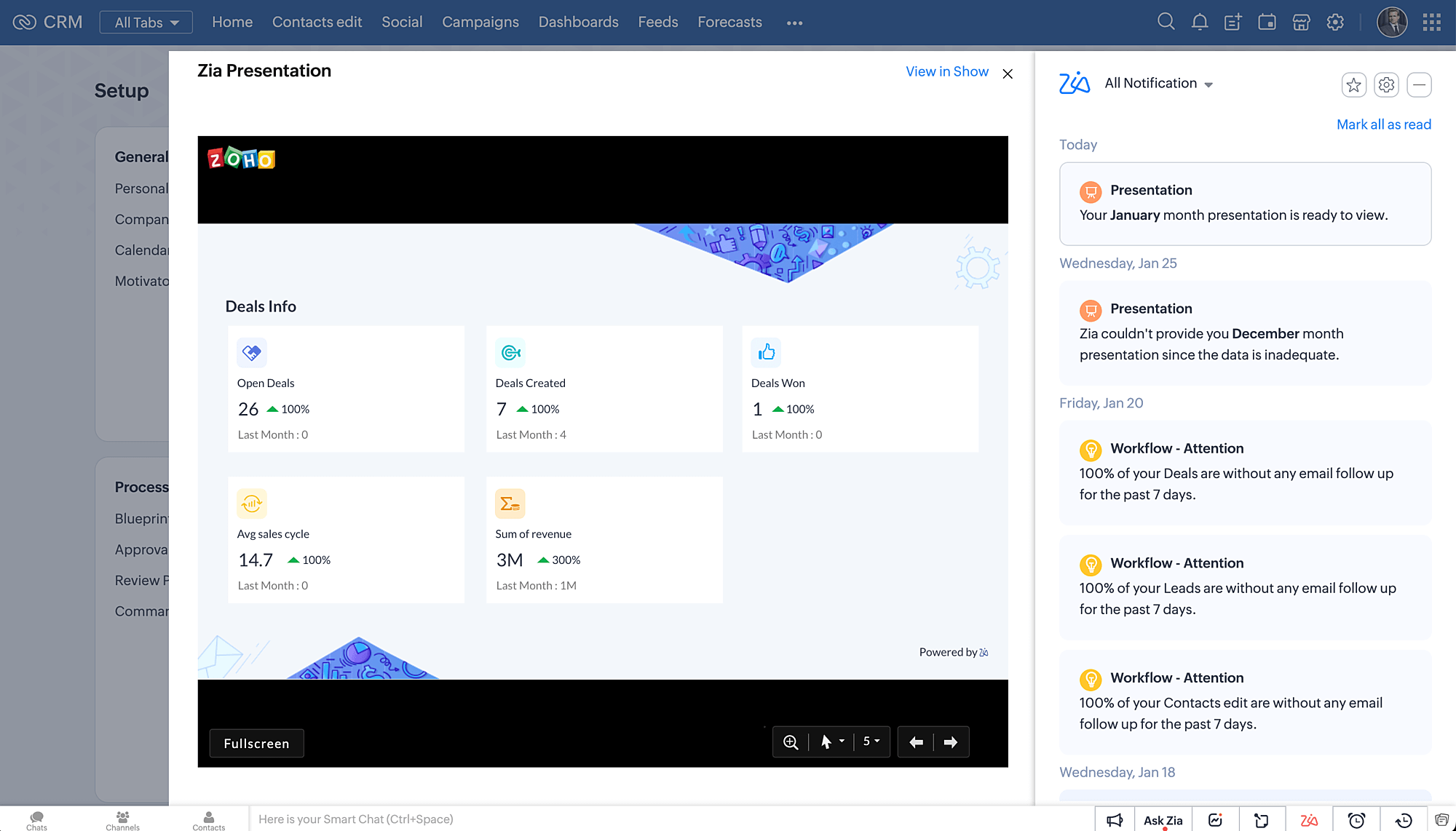The width and height of the screenshot is (1456, 831).
Task: Minimize the Zia notification panel
Action: pyautogui.click(x=1419, y=85)
